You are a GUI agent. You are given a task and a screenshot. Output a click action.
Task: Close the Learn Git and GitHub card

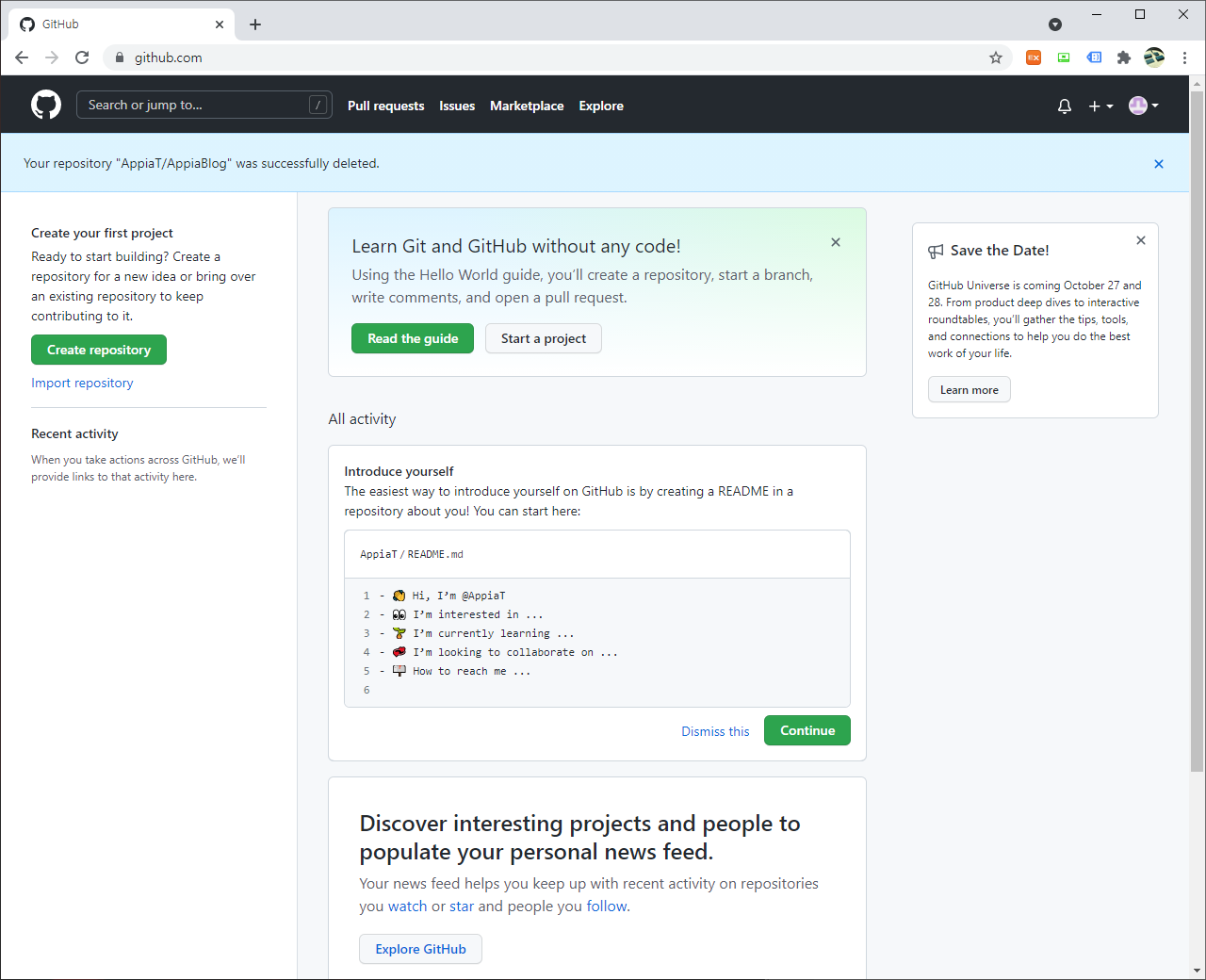tap(836, 242)
